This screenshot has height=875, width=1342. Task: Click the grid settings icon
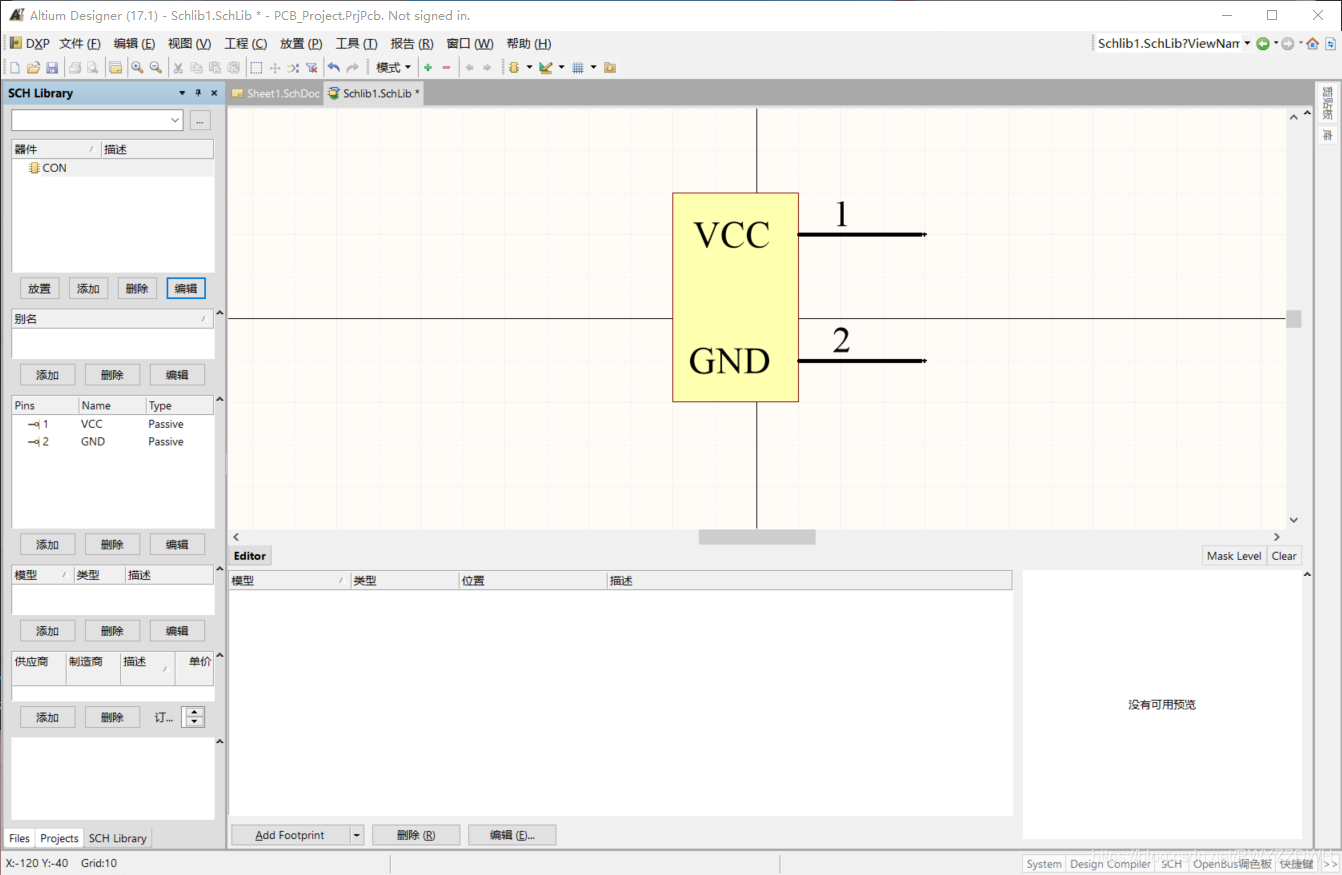tap(578, 68)
